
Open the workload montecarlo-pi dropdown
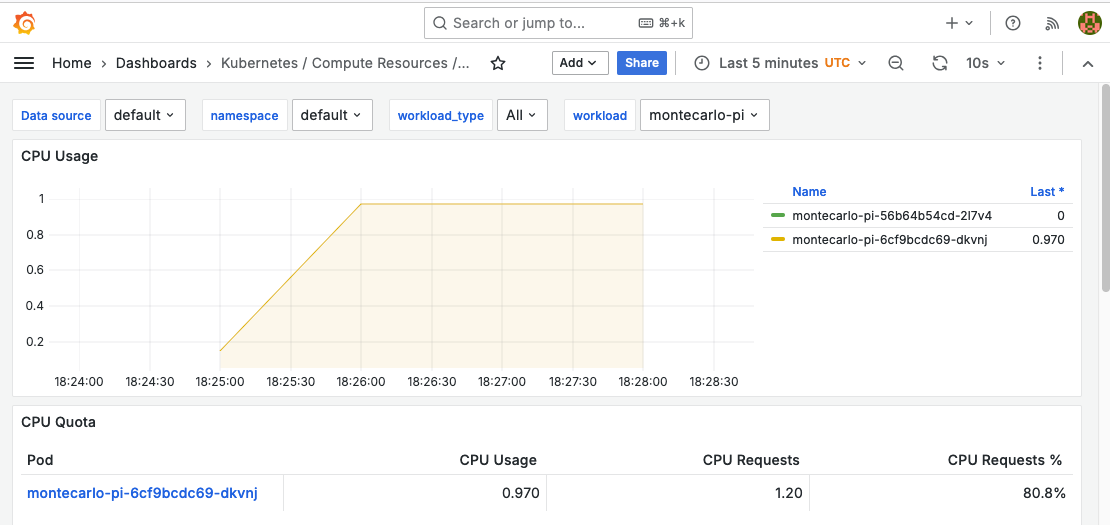click(704, 115)
